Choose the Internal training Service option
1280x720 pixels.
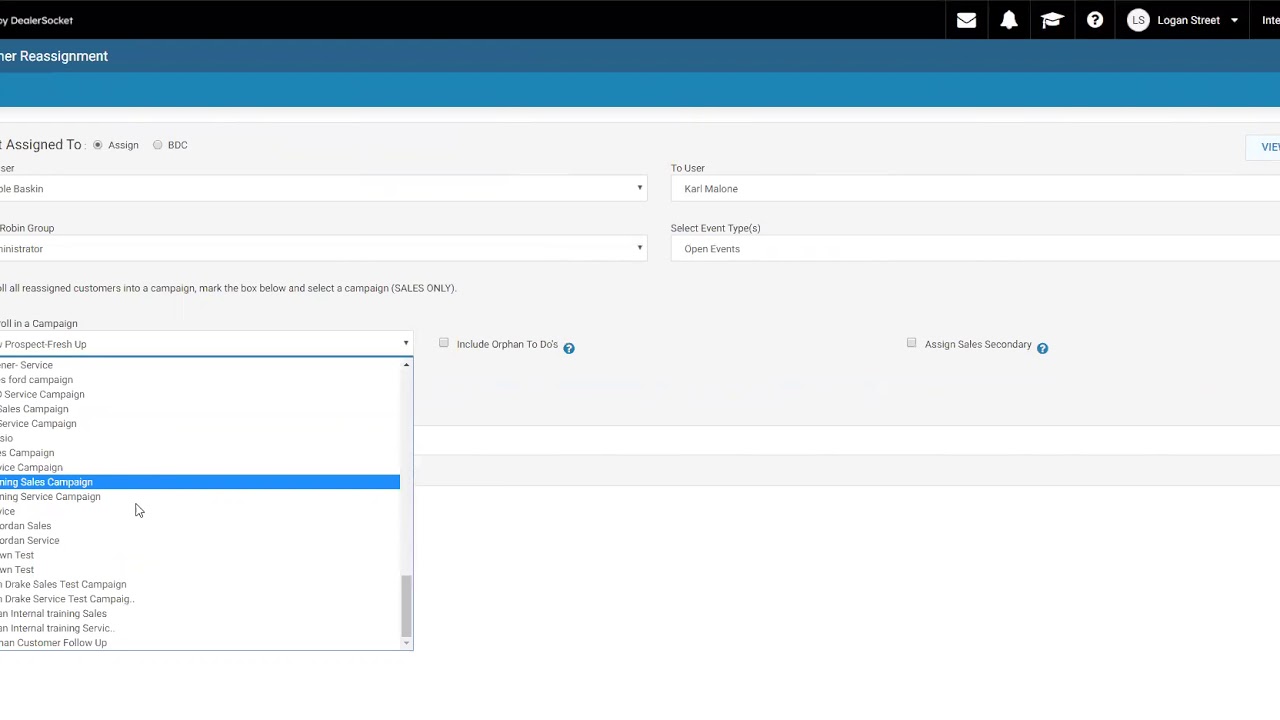(200, 628)
